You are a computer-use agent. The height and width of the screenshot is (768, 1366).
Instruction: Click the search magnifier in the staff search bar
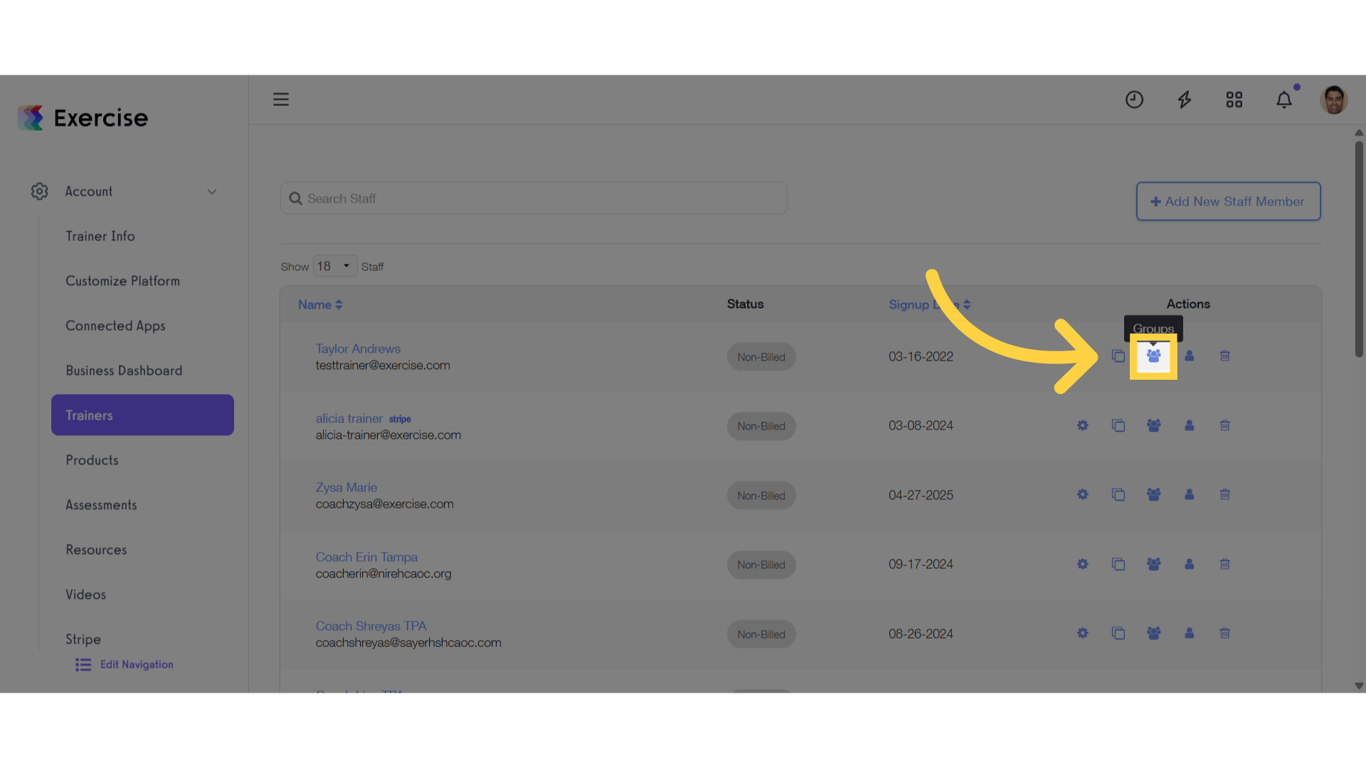coord(295,198)
